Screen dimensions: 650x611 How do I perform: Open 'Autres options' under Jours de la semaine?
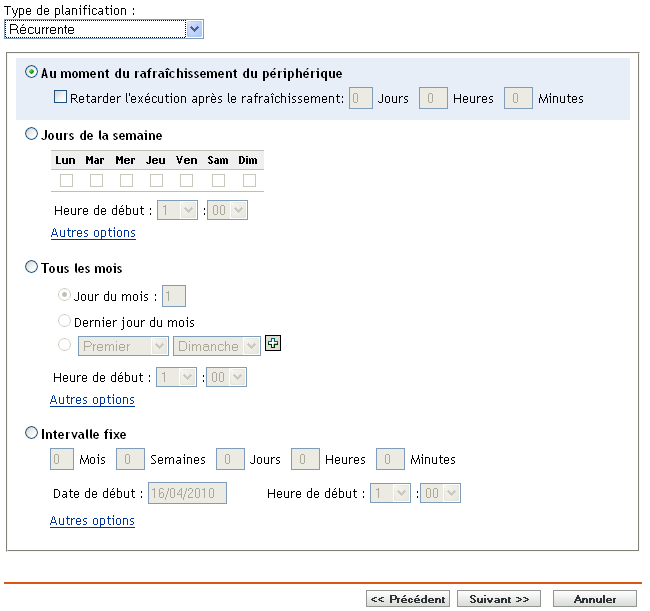pos(93,233)
